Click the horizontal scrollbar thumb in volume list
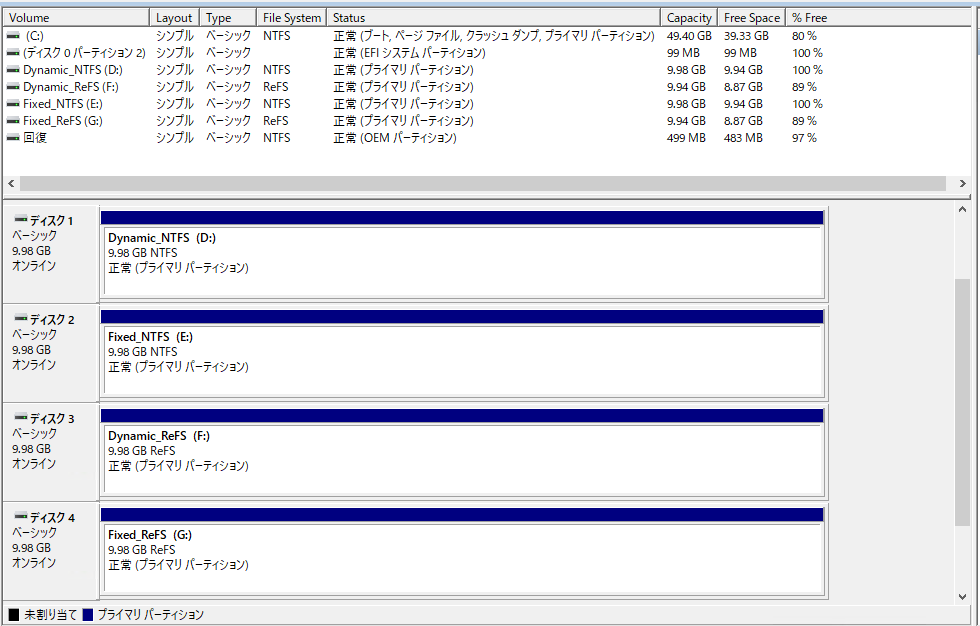The width and height of the screenshot is (980, 626). [482, 184]
